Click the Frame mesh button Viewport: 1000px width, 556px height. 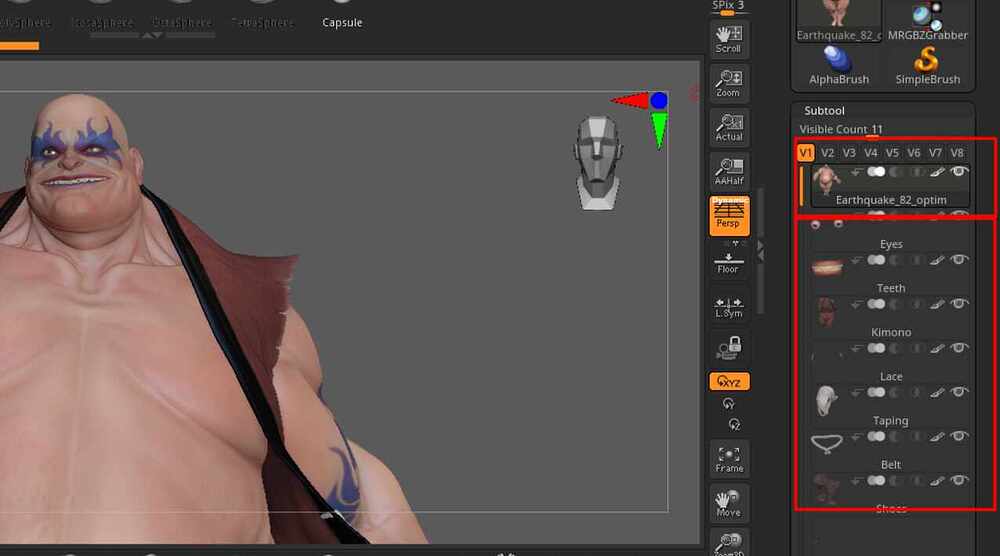(729, 459)
